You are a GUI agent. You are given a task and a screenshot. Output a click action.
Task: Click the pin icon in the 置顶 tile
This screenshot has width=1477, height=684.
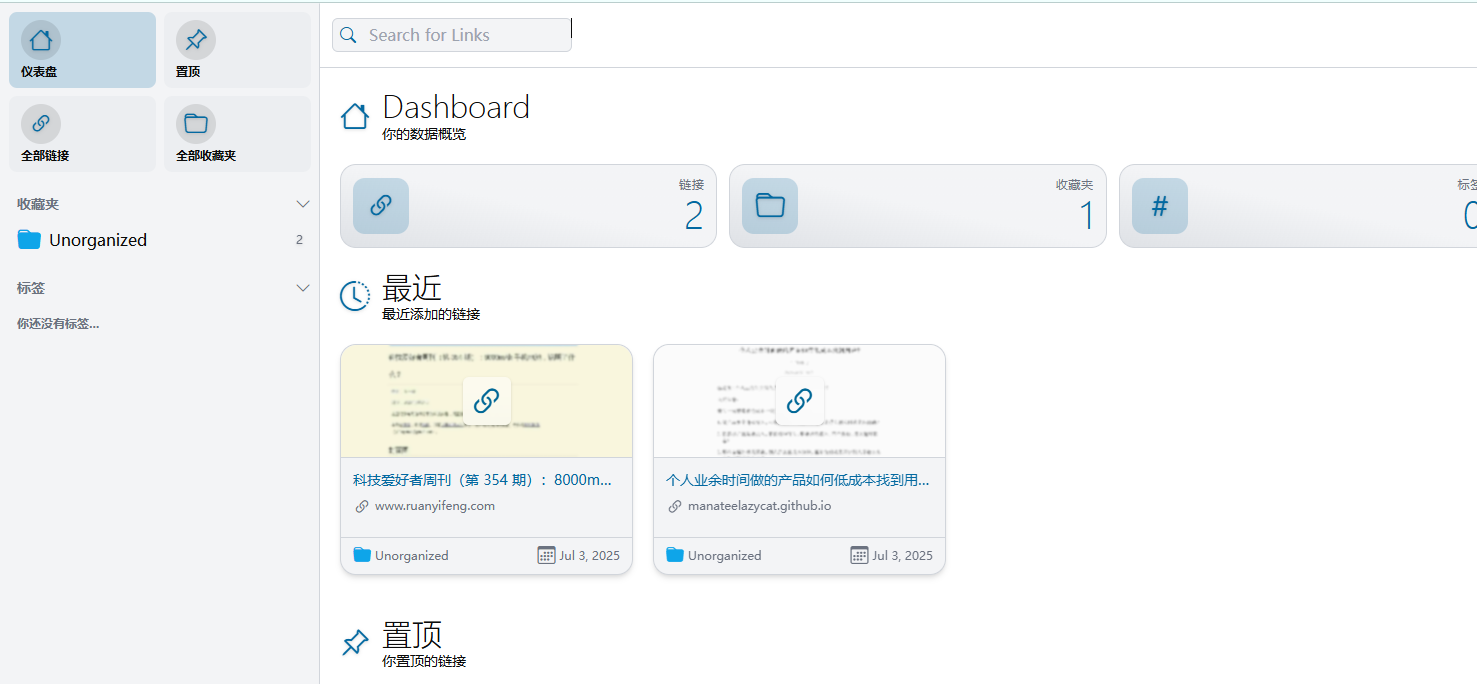click(x=196, y=40)
